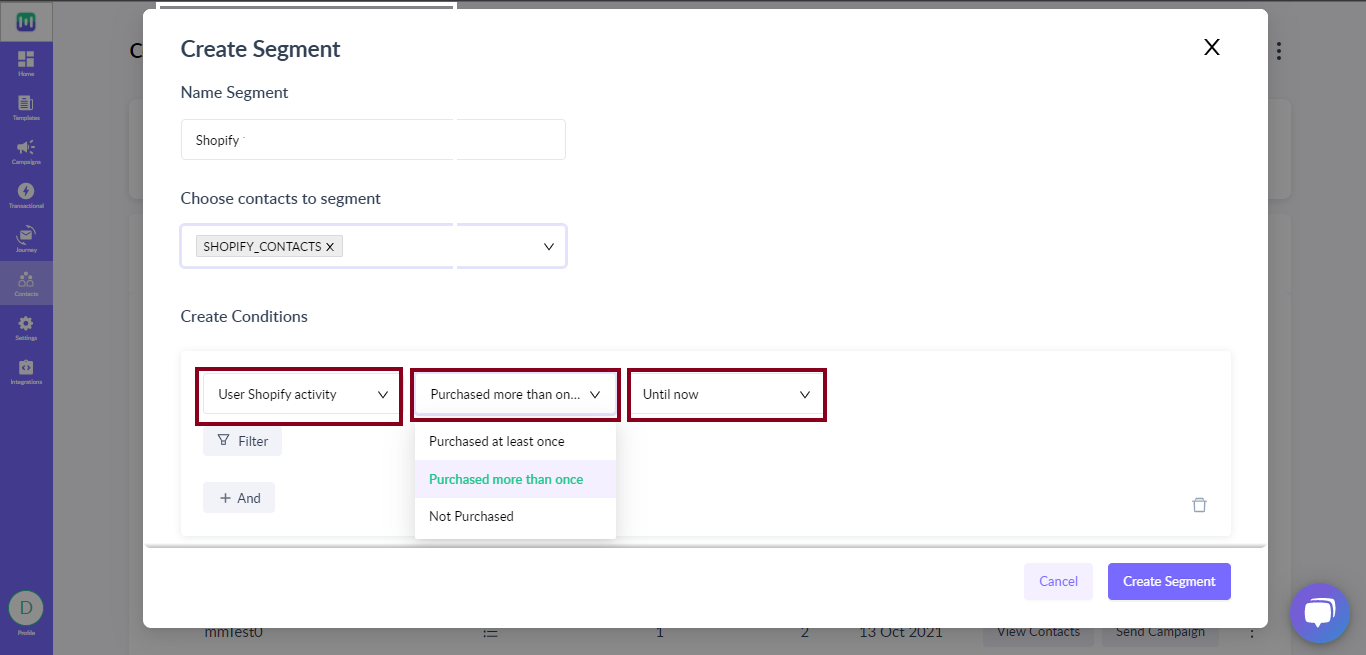Click the Create Segment button
This screenshot has height=655, width=1366.
(1169, 581)
